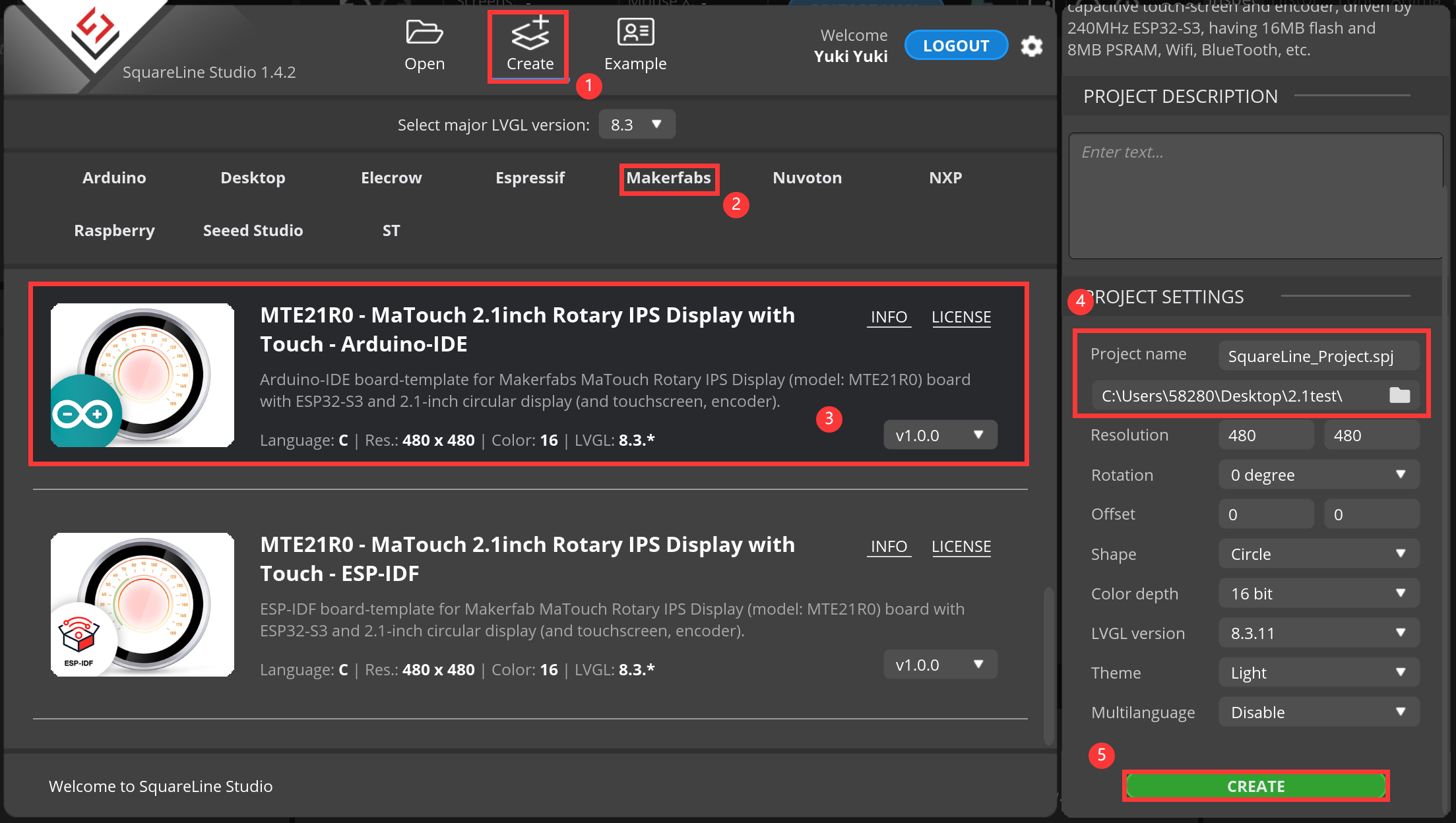Screen dimensions: 1456x823
Task: Click the ESP-IDF template title text
Action: click(x=527, y=559)
